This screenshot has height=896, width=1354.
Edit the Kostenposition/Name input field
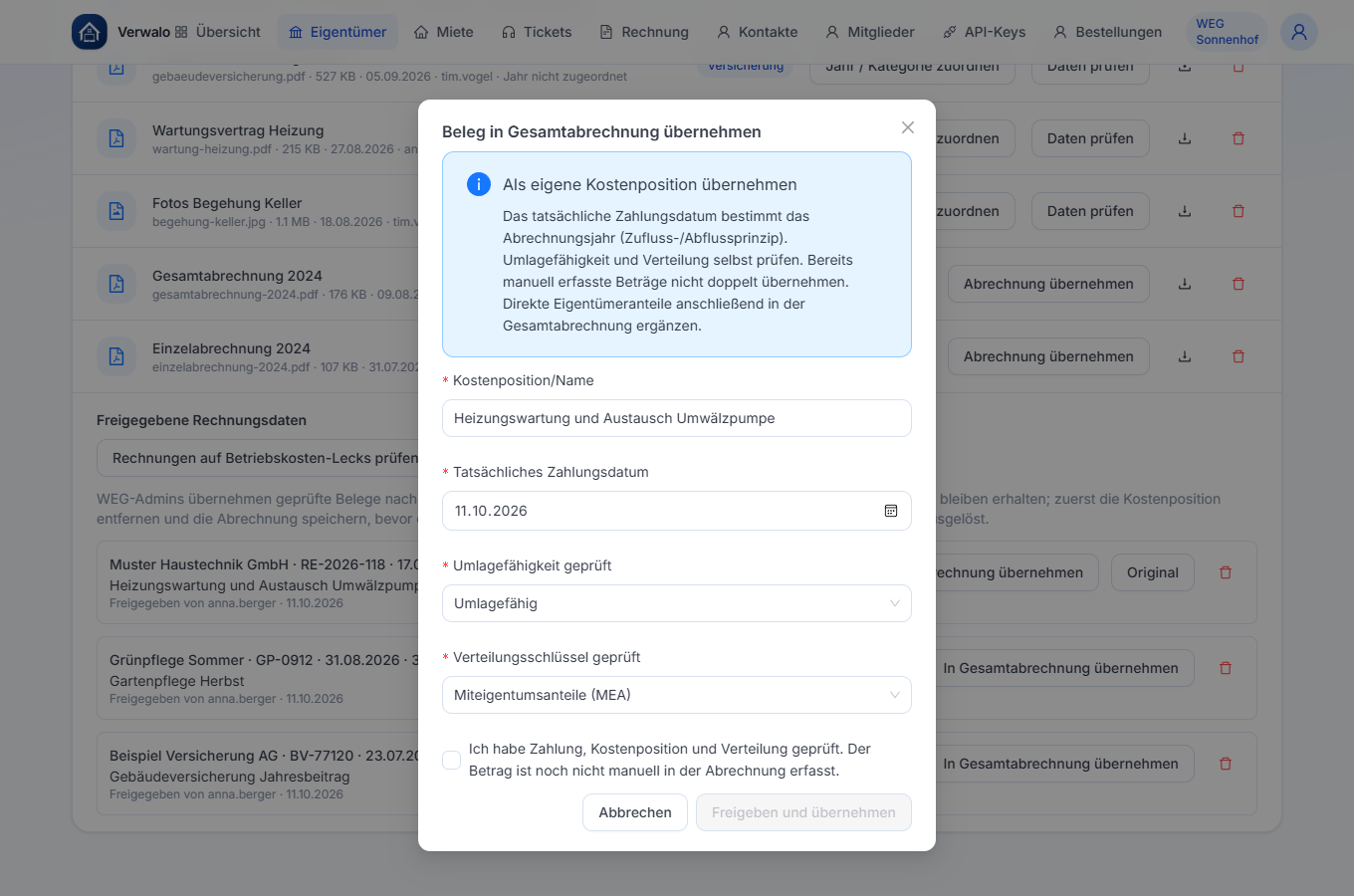(x=677, y=418)
